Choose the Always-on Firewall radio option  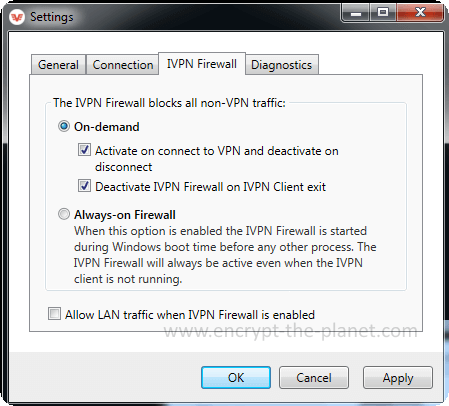click(64, 214)
